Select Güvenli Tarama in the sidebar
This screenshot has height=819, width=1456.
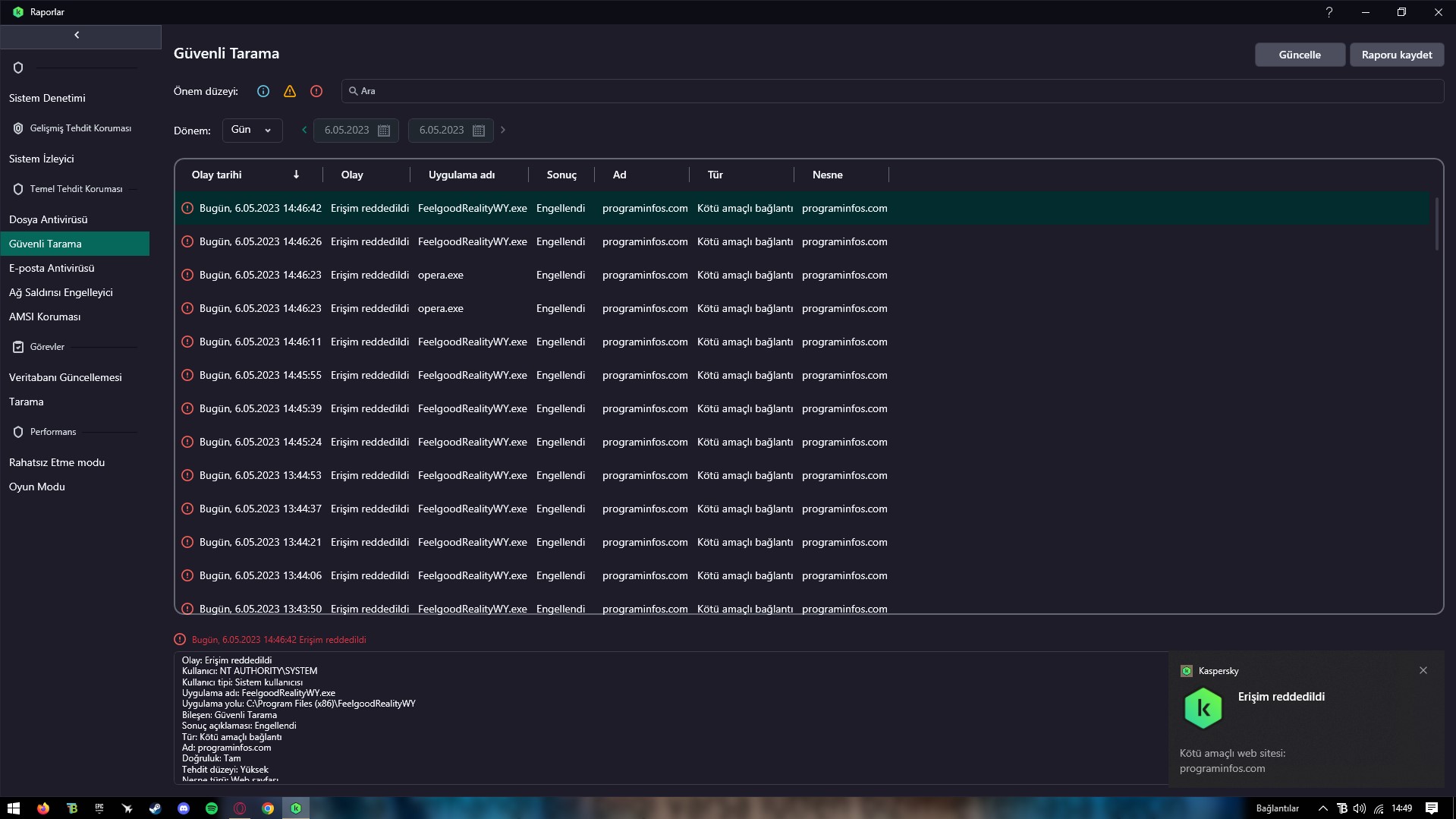click(74, 244)
